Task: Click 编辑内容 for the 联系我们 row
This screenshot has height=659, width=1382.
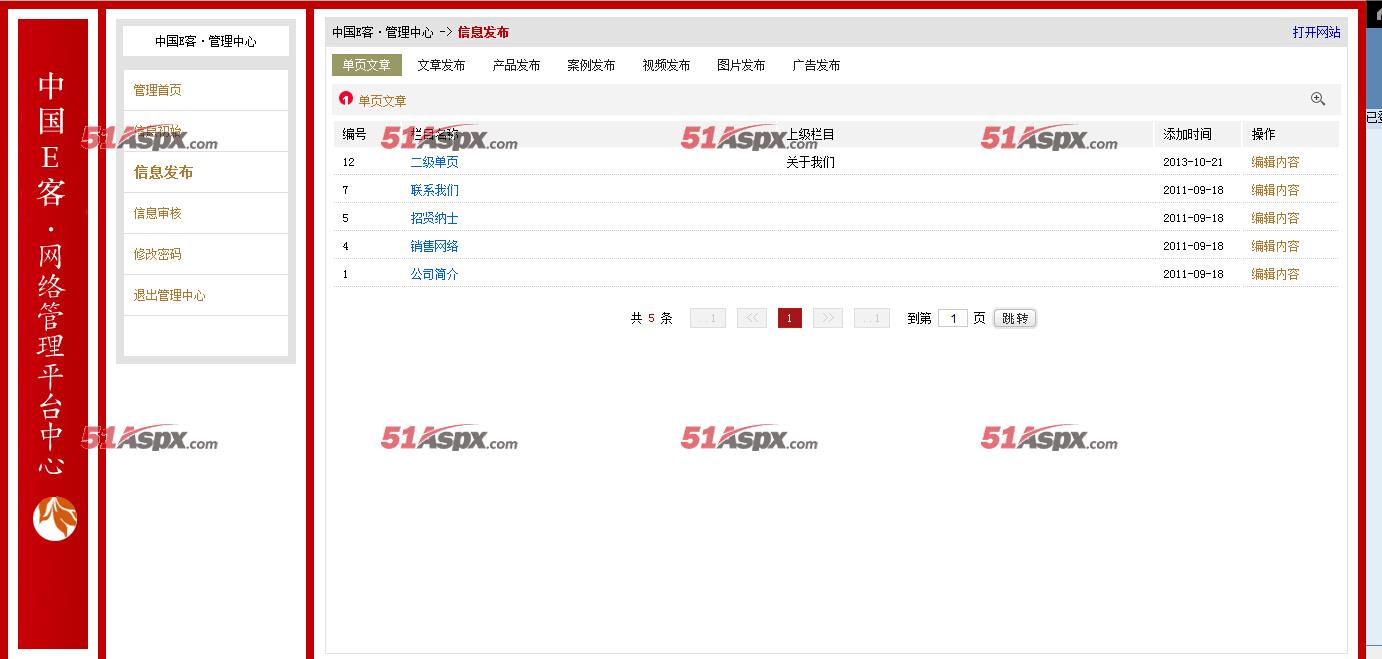Action: click(x=1275, y=190)
